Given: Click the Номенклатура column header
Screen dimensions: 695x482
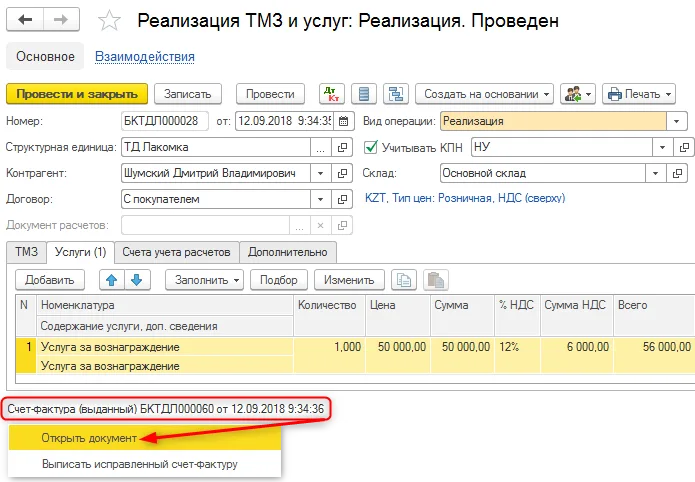Looking at the screenshot, I should [x=164, y=305].
